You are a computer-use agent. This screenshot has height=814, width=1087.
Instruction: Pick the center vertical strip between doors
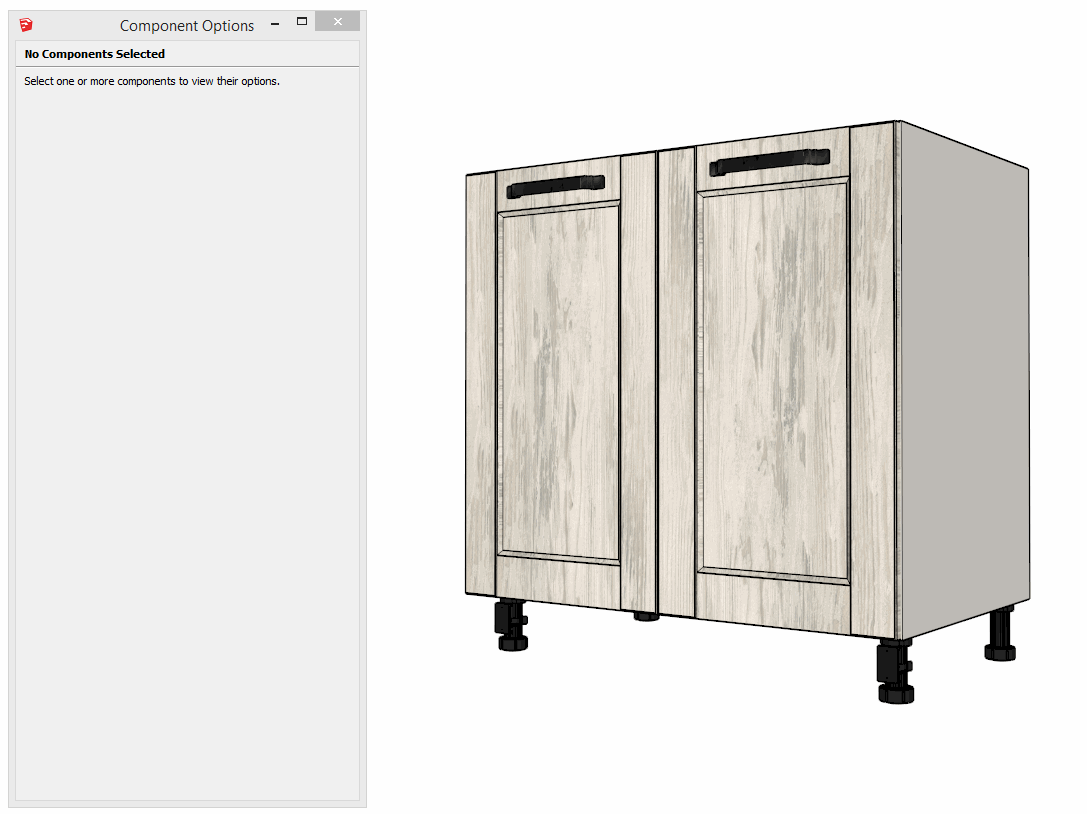676,380
